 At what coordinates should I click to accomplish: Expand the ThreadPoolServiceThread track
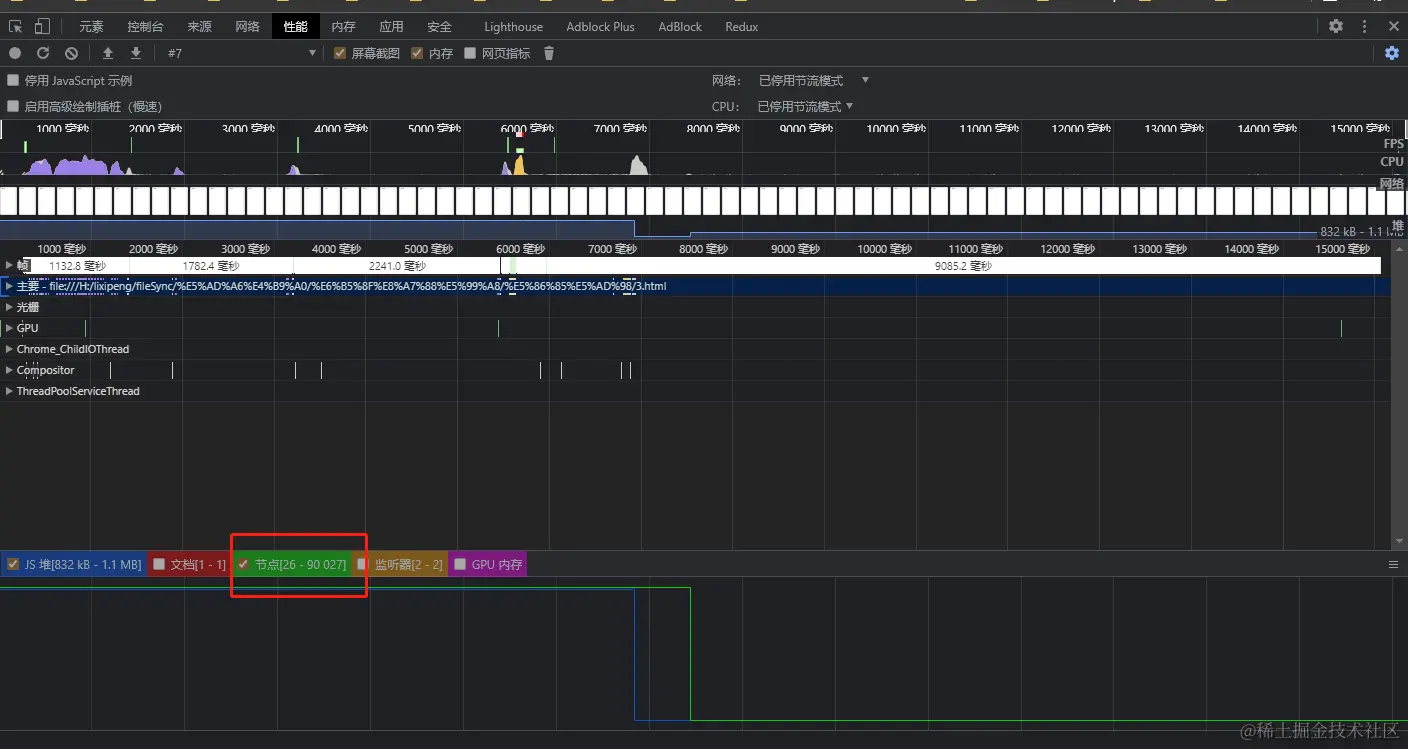pyautogui.click(x=10, y=391)
